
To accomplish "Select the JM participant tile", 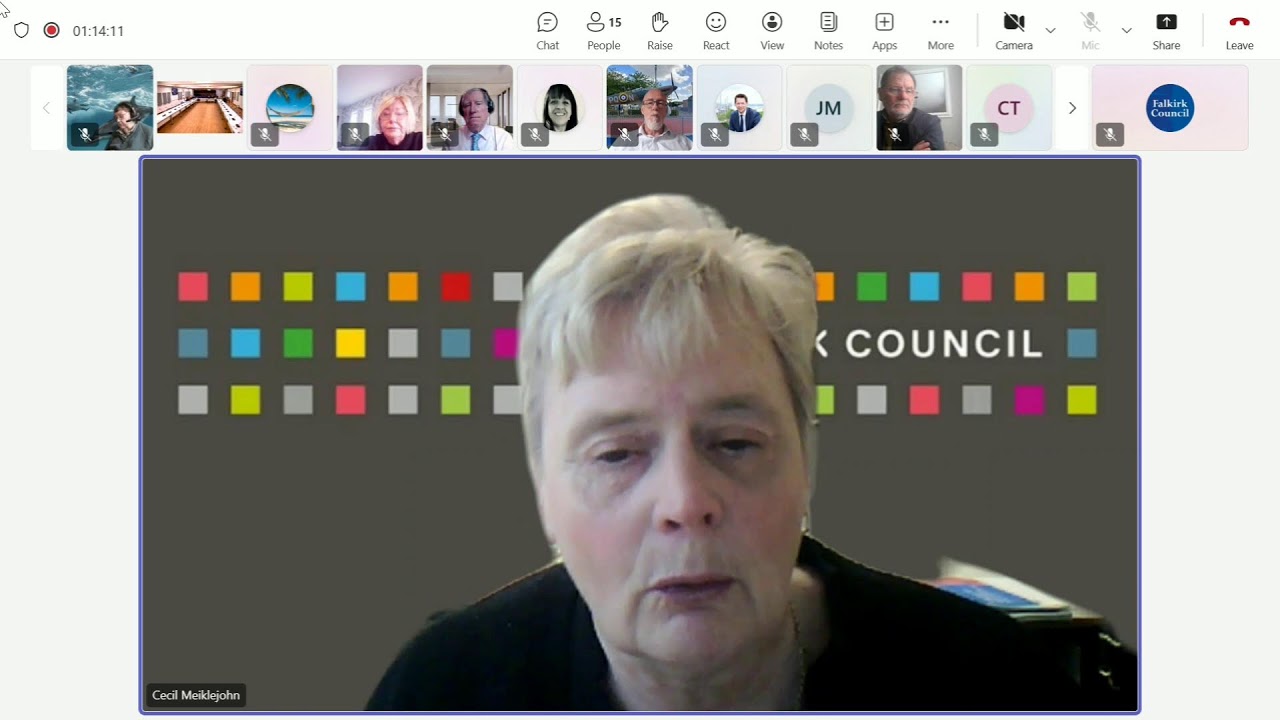I will [829, 108].
